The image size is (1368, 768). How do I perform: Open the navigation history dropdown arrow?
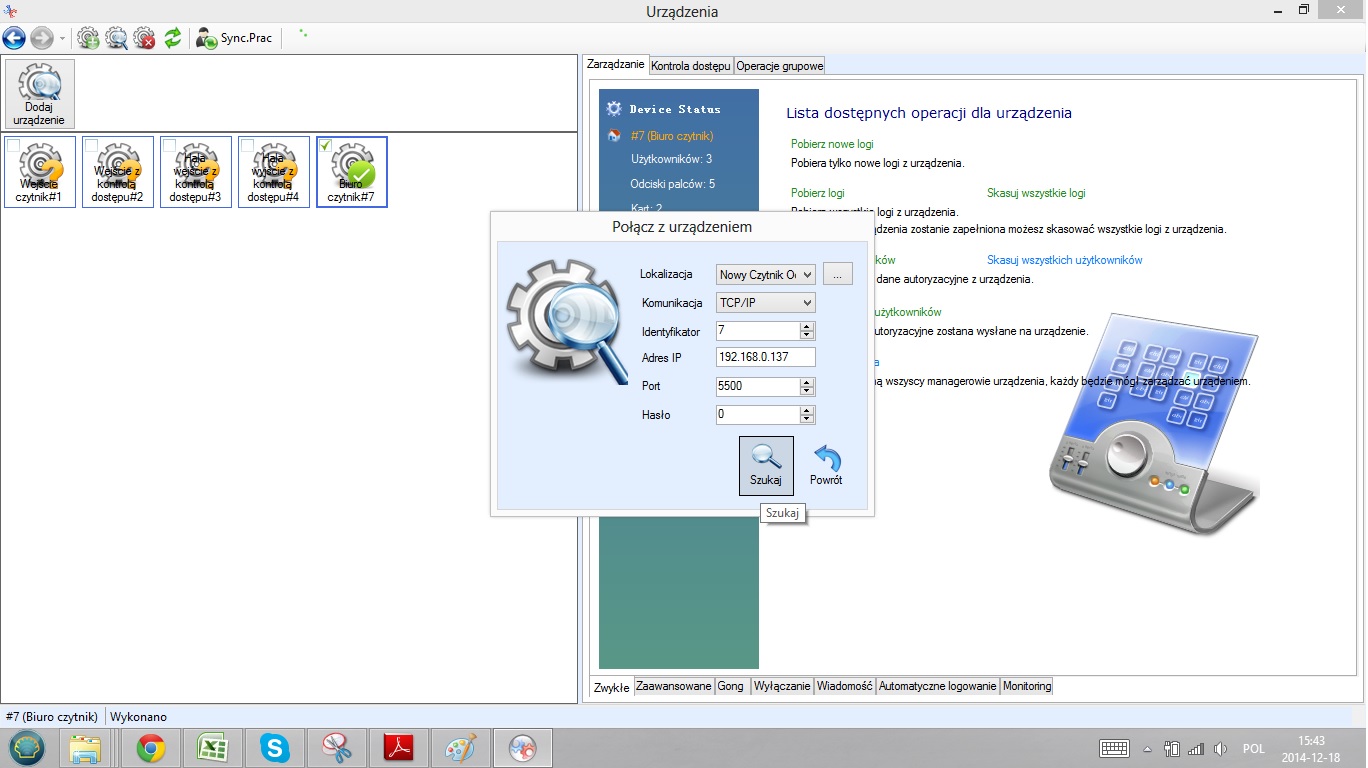point(63,39)
